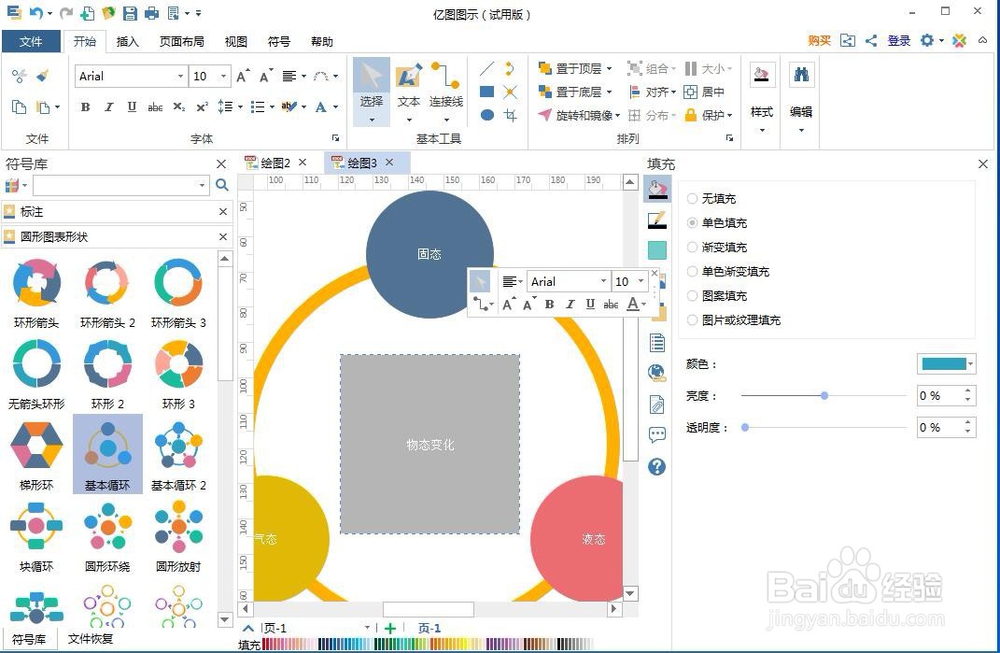Select 图片或纹理填充 radio option
The height and width of the screenshot is (653, 1000).
[x=692, y=320]
